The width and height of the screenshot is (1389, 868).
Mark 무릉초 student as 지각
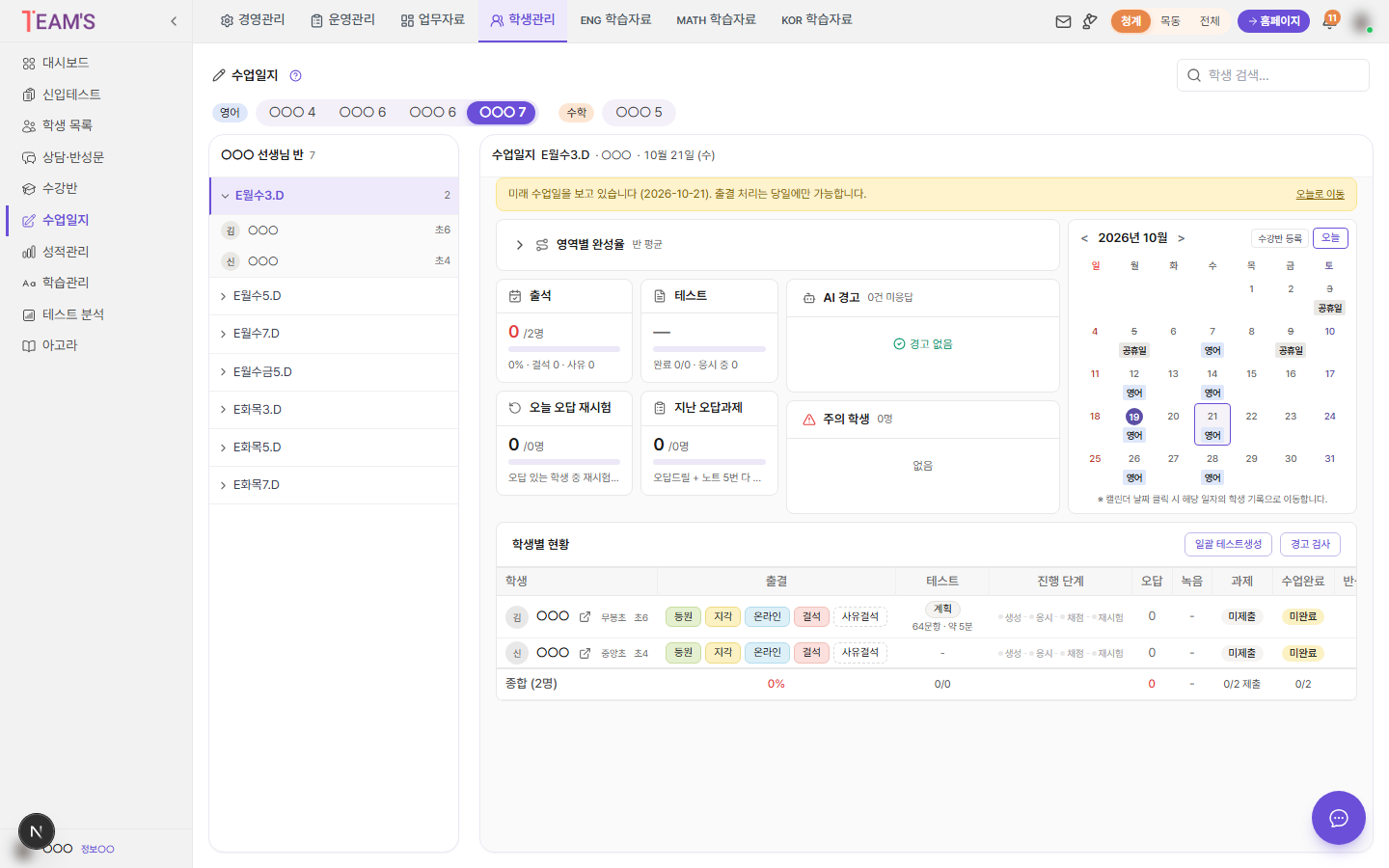722,617
